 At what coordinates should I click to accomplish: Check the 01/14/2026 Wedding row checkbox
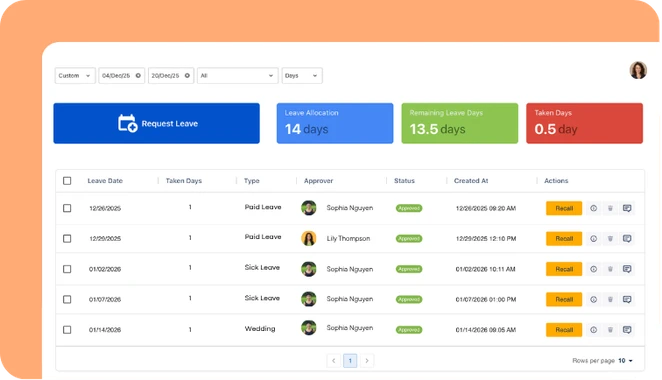[67, 330]
